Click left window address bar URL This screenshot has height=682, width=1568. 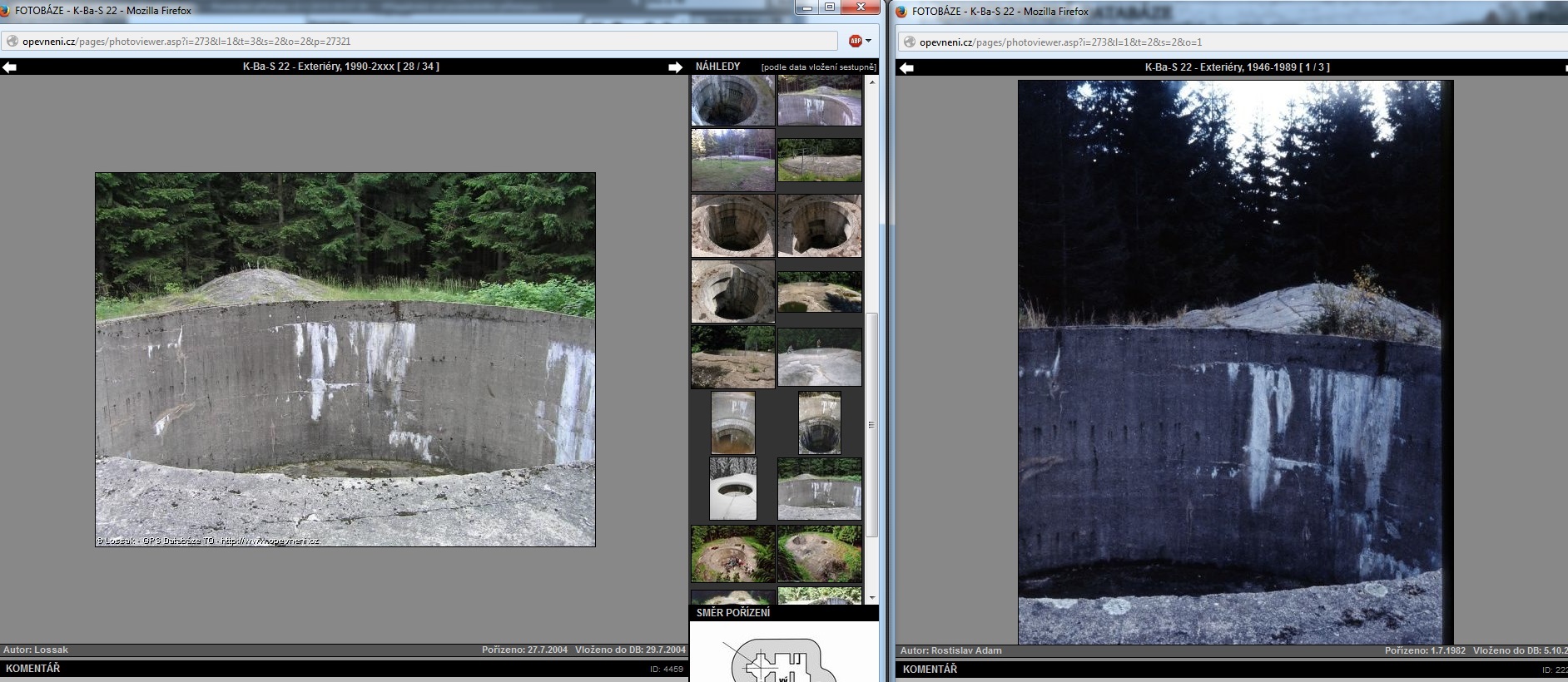(186, 42)
